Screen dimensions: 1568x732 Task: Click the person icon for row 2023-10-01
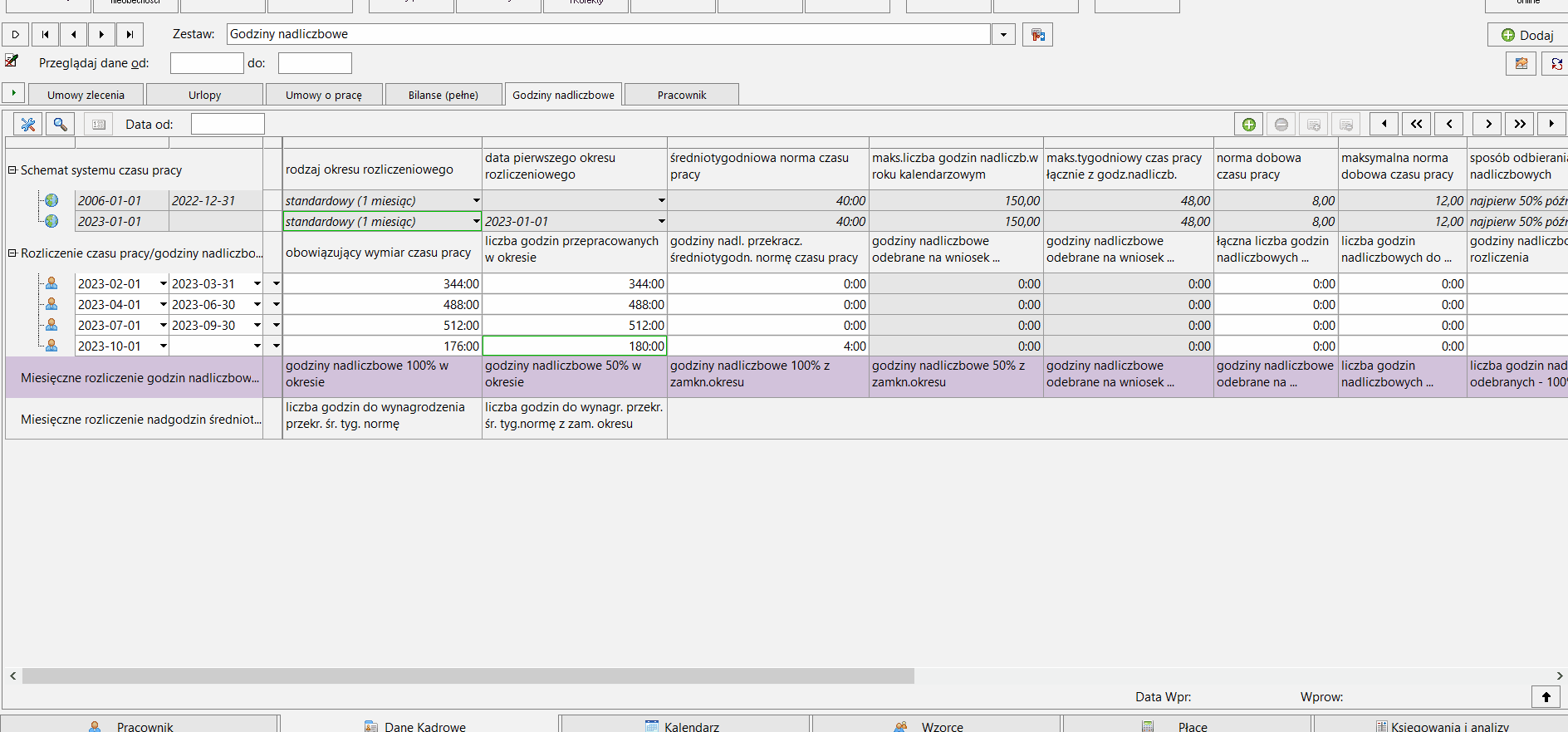pyautogui.click(x=51, y=346)
